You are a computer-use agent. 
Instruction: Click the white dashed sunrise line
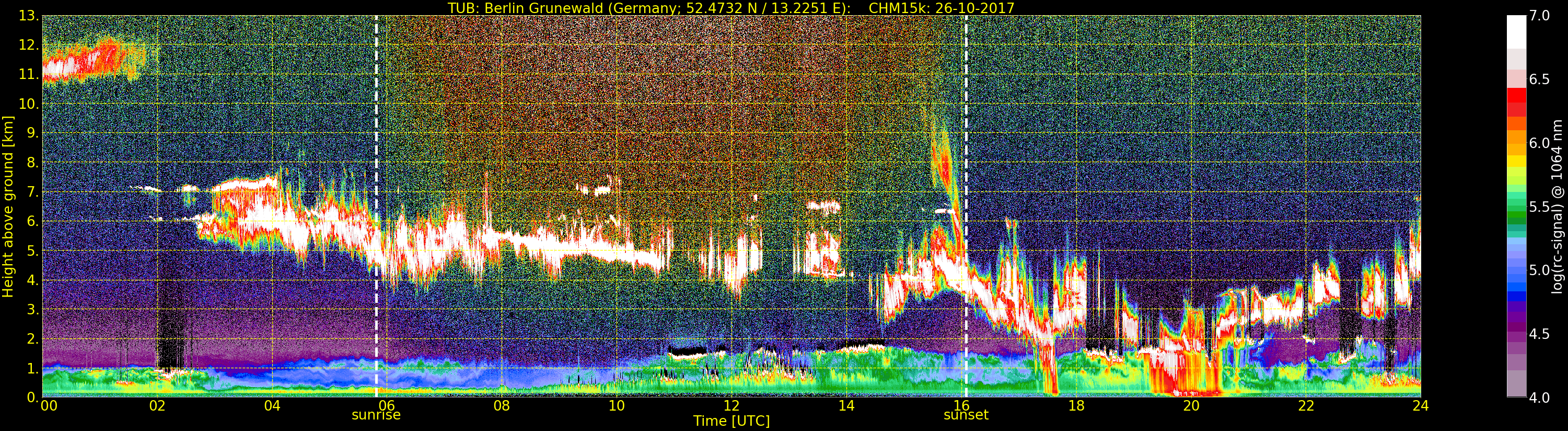[x=376, y=206]
